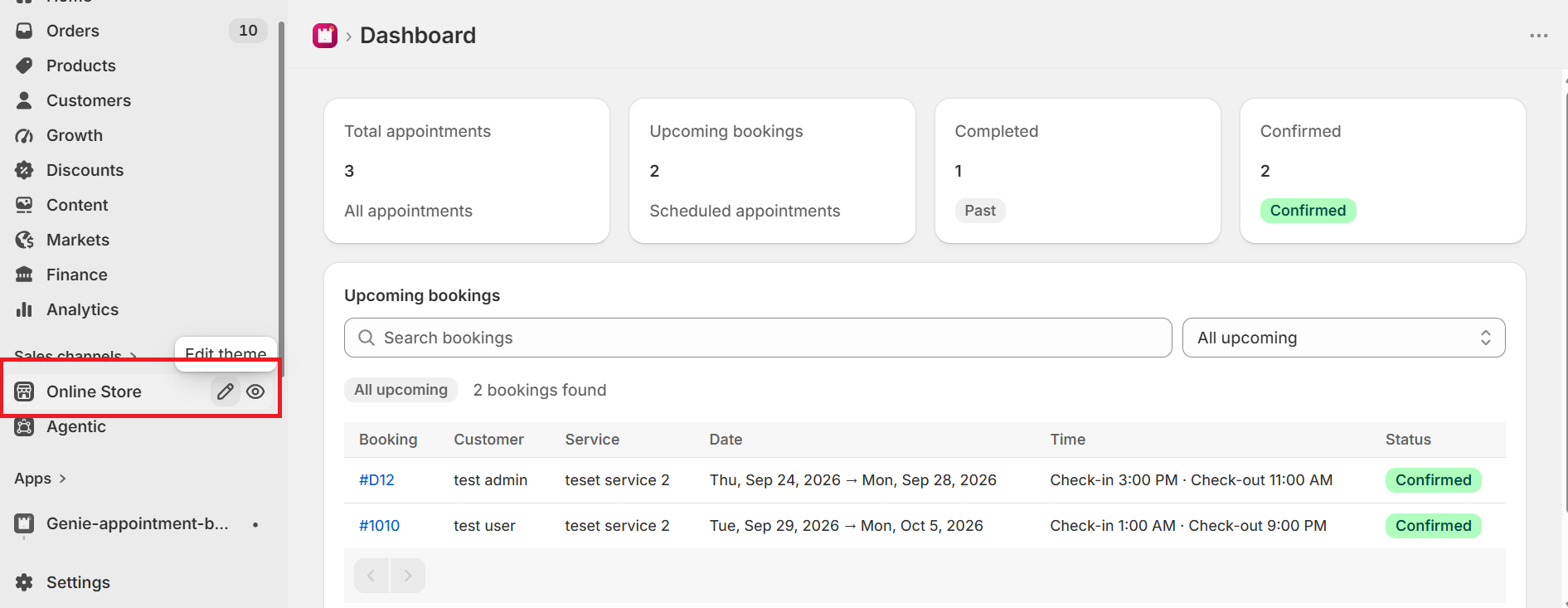Click the Finance bank icon
This screenshot has width=1568, height=608.
coord(24,275)
